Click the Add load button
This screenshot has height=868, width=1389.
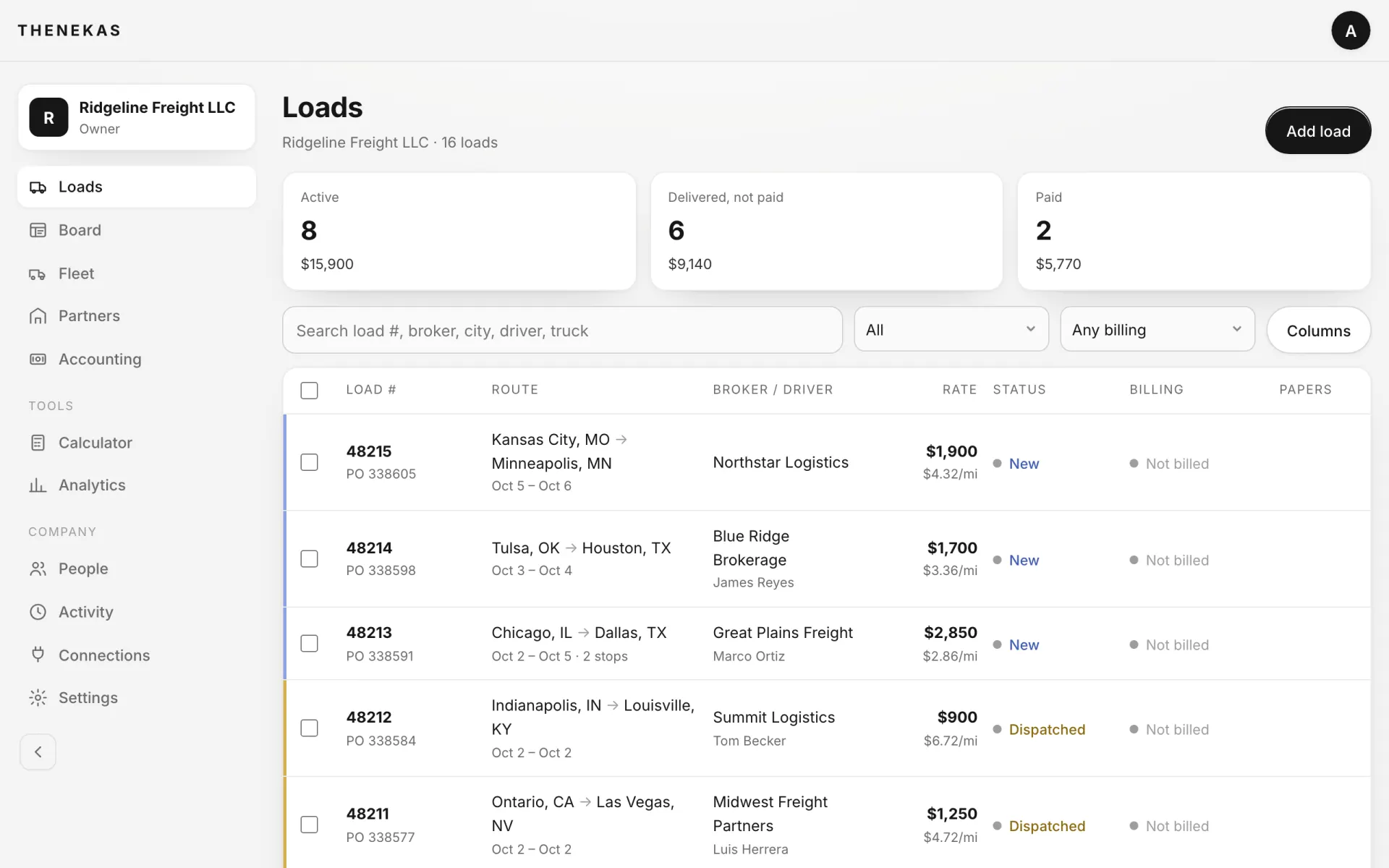[1318, 131]
